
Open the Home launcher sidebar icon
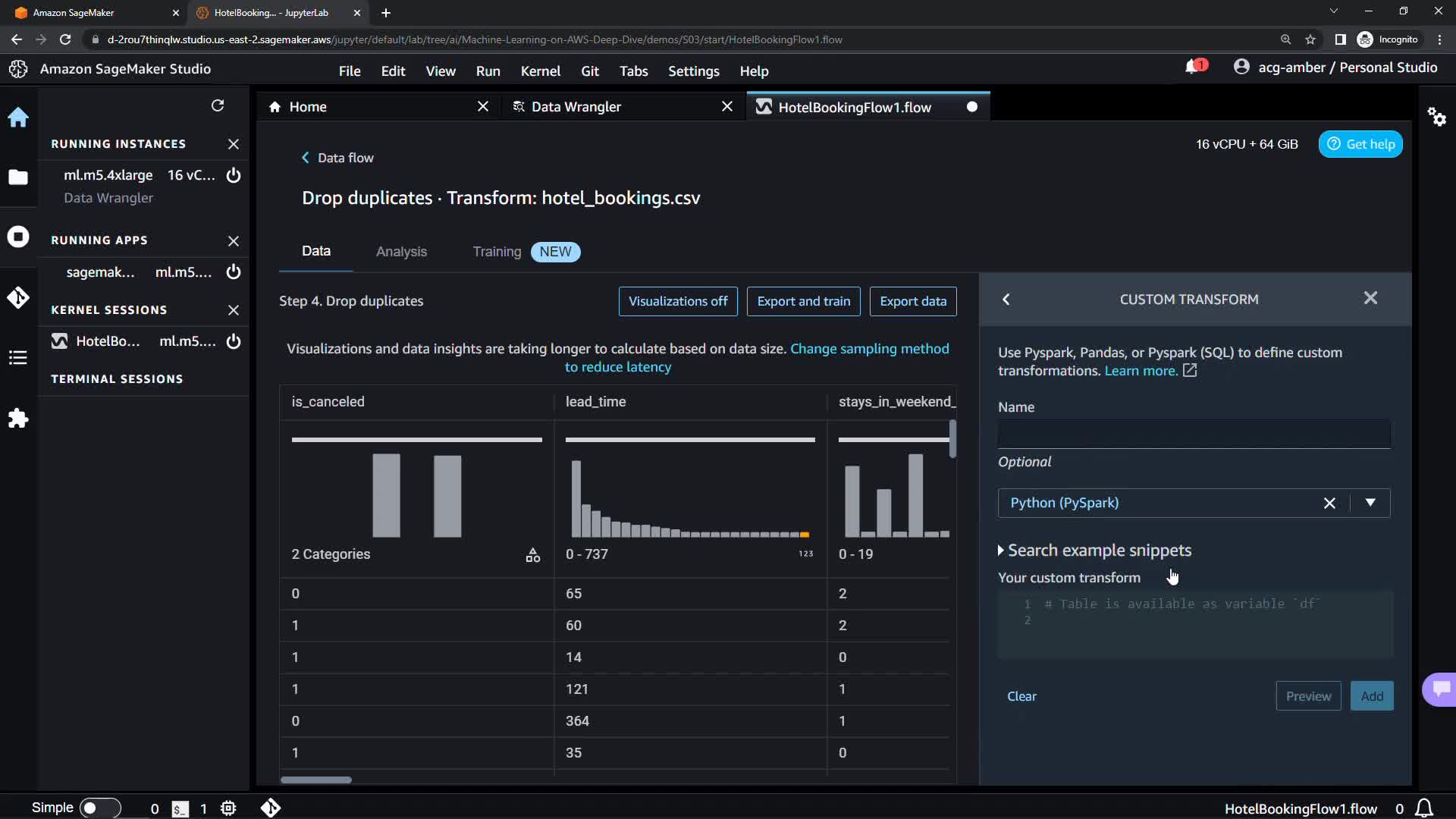(18, 118)
